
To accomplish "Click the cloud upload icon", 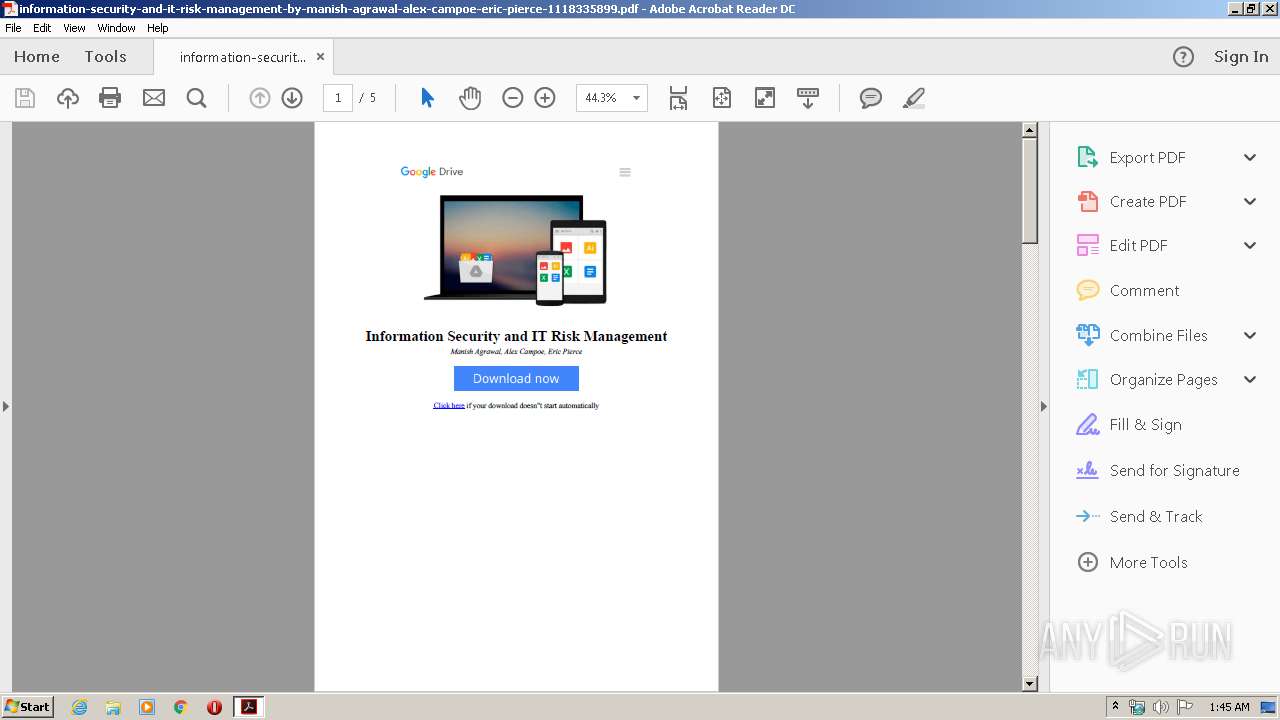I will 67,98.
